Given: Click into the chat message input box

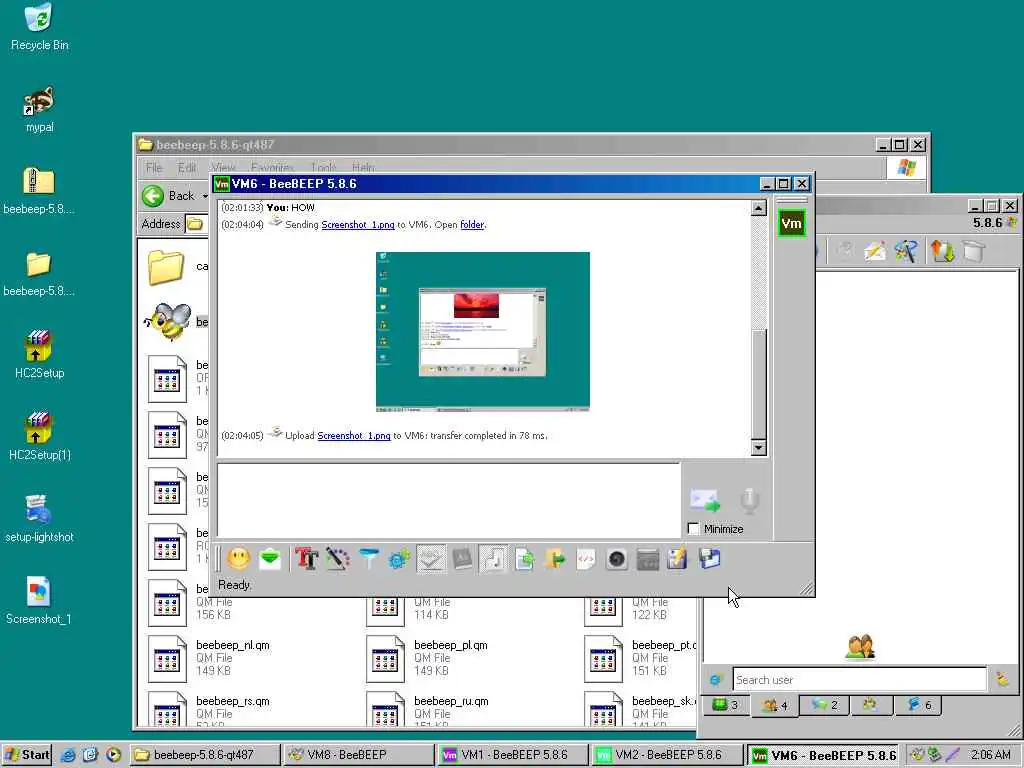Looking at the screenshot, I should 449,500.
